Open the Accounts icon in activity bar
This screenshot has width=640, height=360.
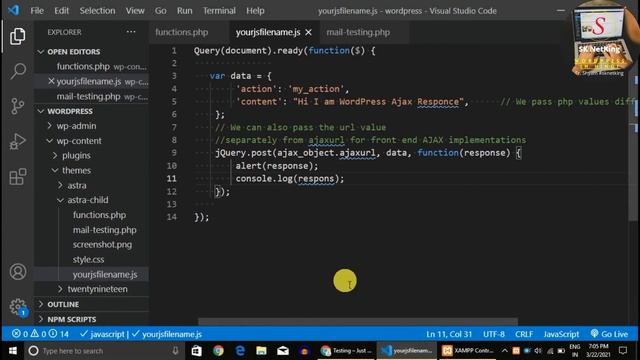18,272
